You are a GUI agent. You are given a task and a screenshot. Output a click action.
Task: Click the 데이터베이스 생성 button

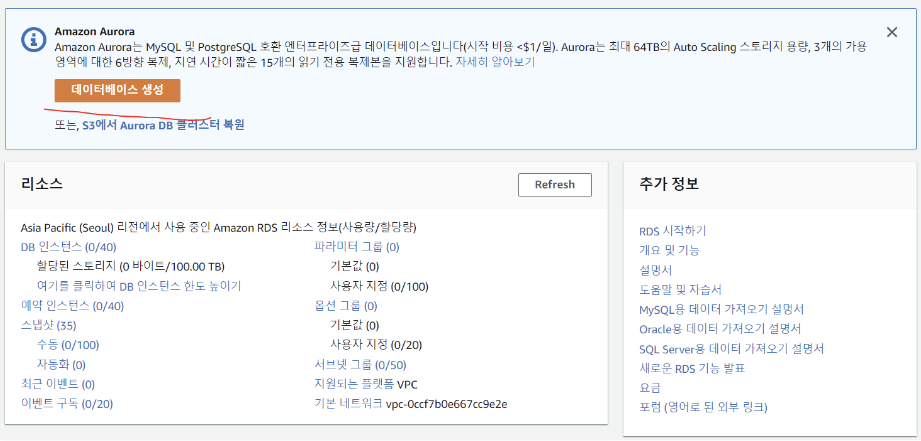point(117,90)
